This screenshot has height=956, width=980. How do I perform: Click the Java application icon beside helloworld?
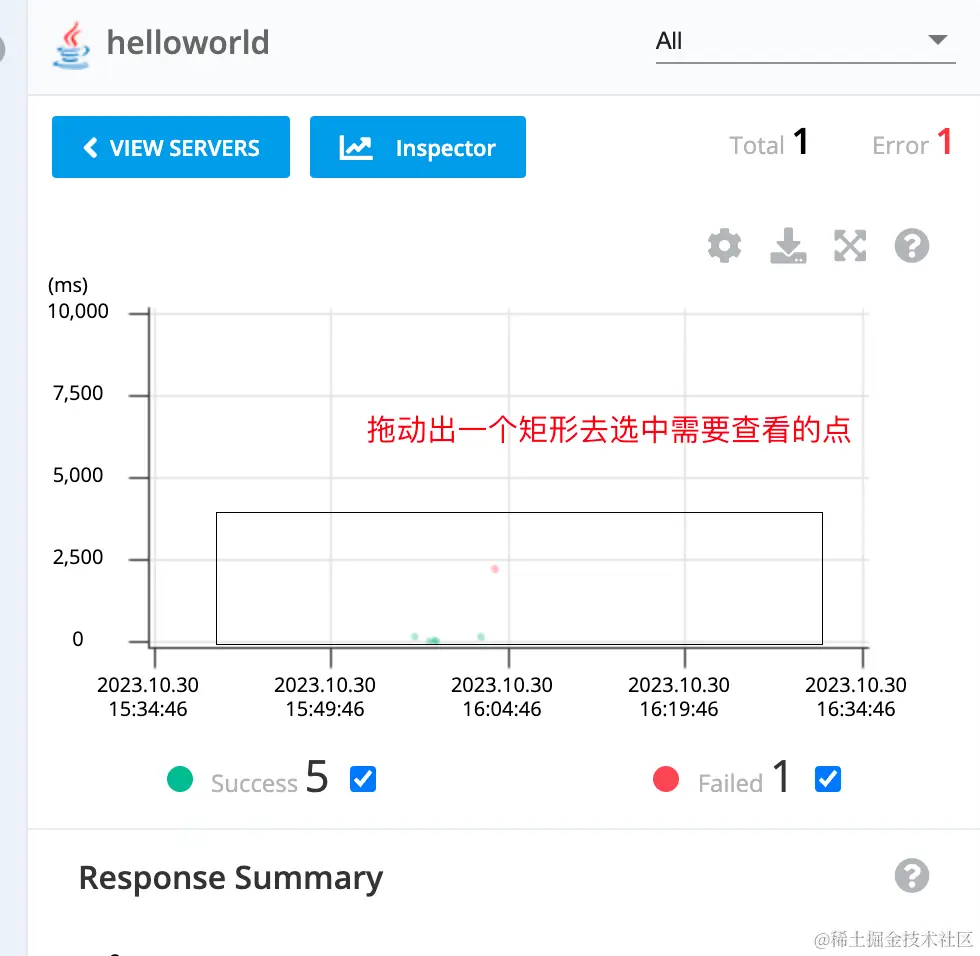point(71,44)
